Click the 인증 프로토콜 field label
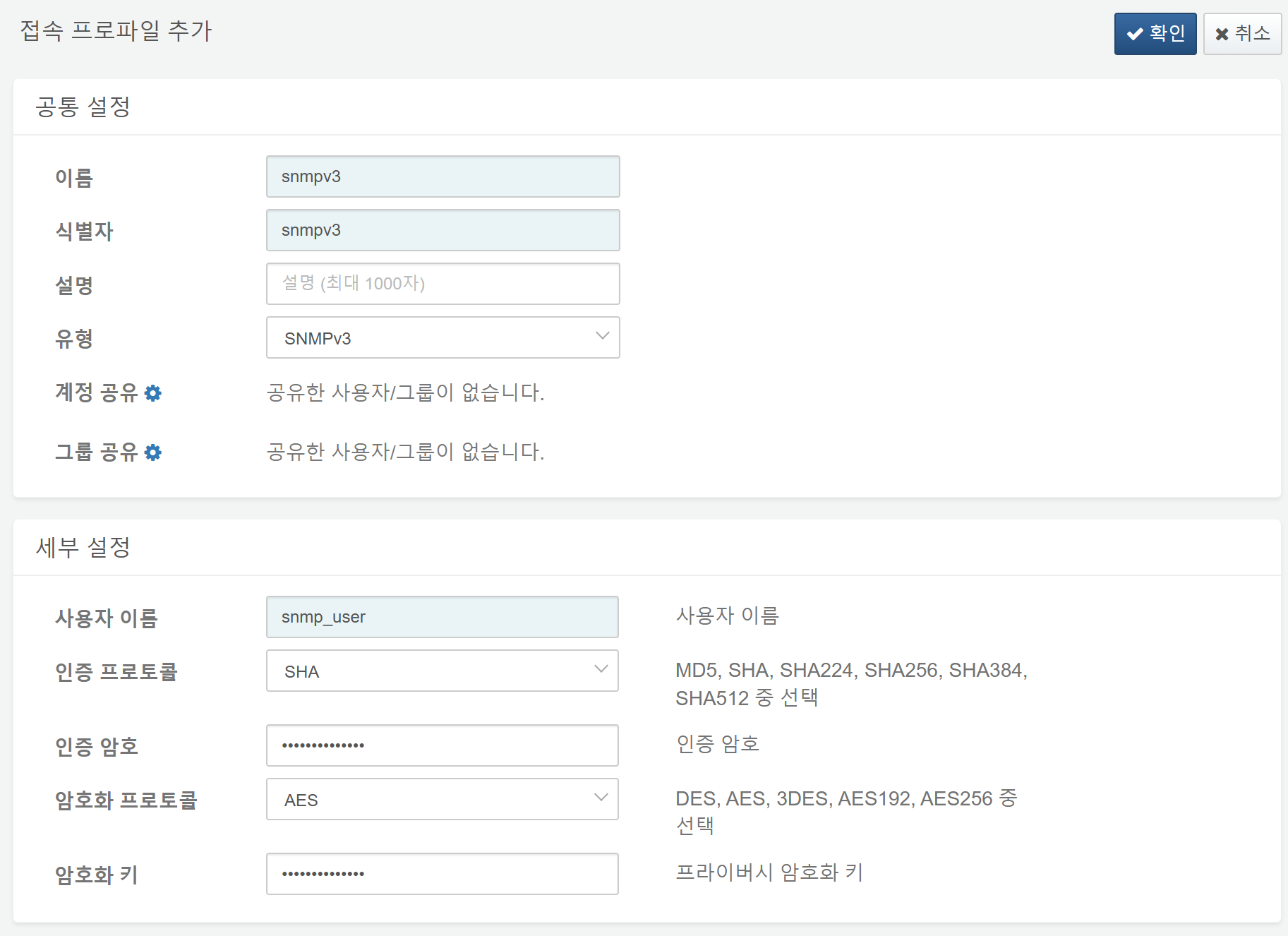Image resolution: width=1288 pixels, height=936 pixels. pos(116,672)
